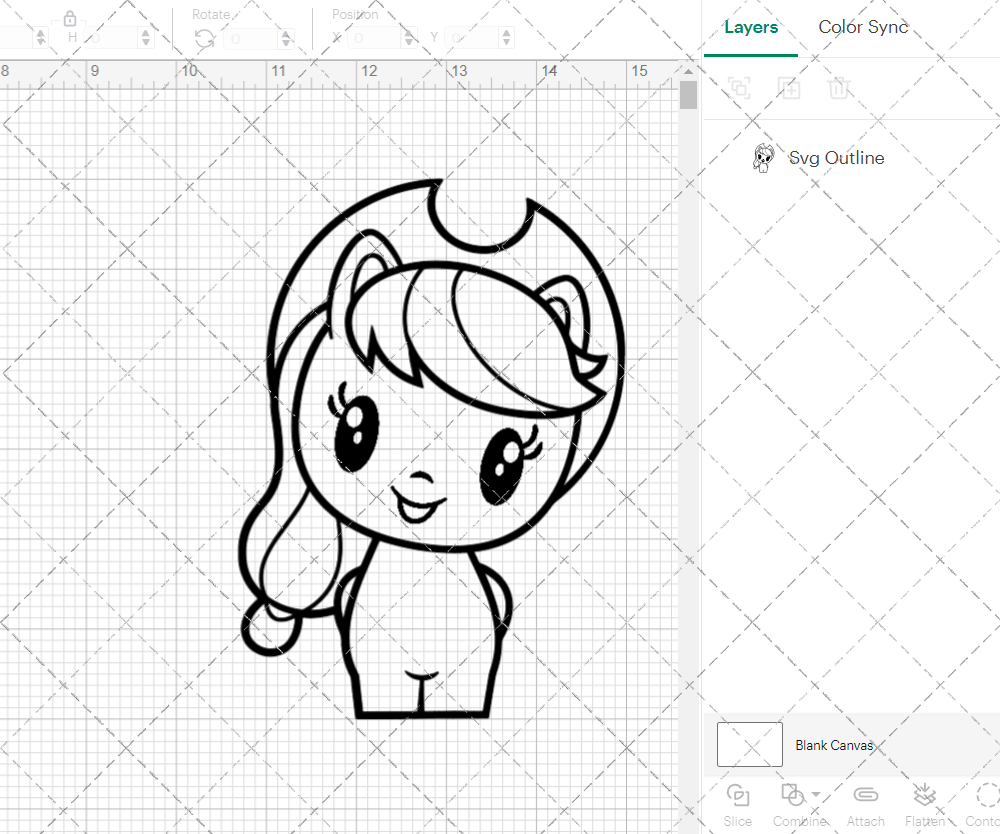This screenshot has height=834, width=1000.
Task: Click the Svg Outline layer thumbnail
Action: pos(765,157)
